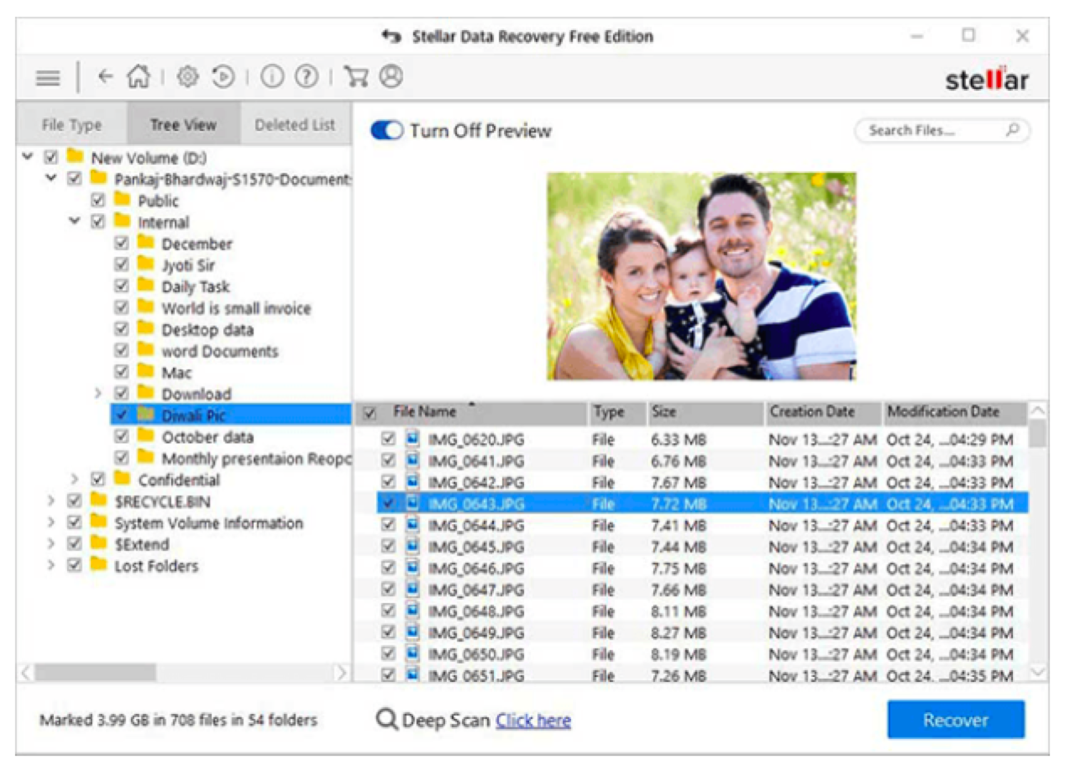Click the image icon of IMG_0647.JPG
Viewport: 1080px width, 781px height.
412,589
